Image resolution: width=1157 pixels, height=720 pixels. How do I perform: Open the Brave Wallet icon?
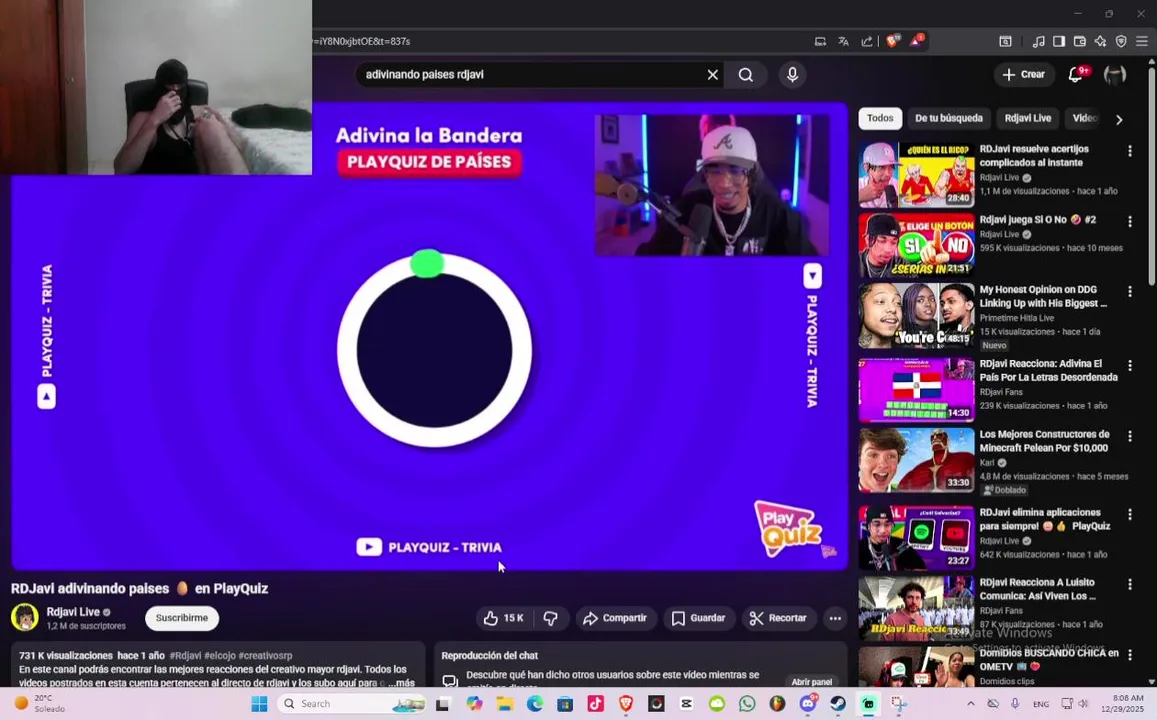point(1080,41)
